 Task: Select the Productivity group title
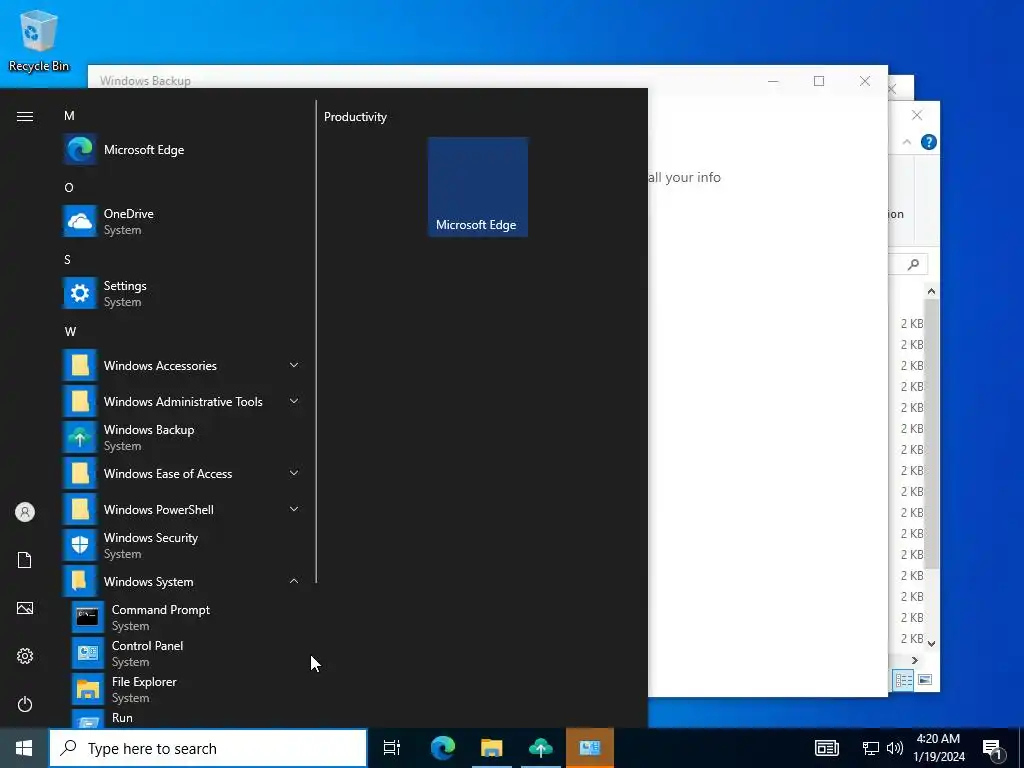tap(355, 117)
